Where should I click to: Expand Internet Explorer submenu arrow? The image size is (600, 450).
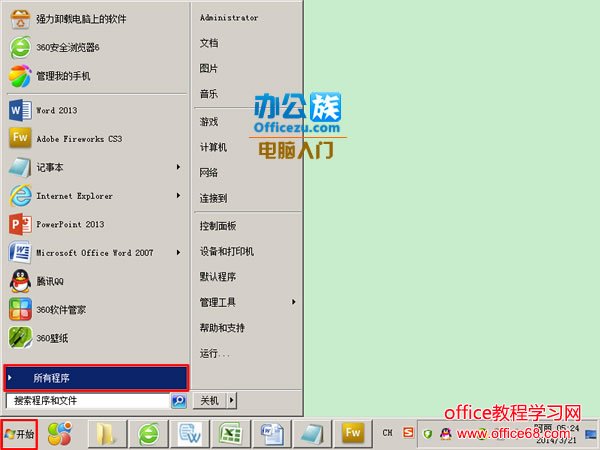178,196
